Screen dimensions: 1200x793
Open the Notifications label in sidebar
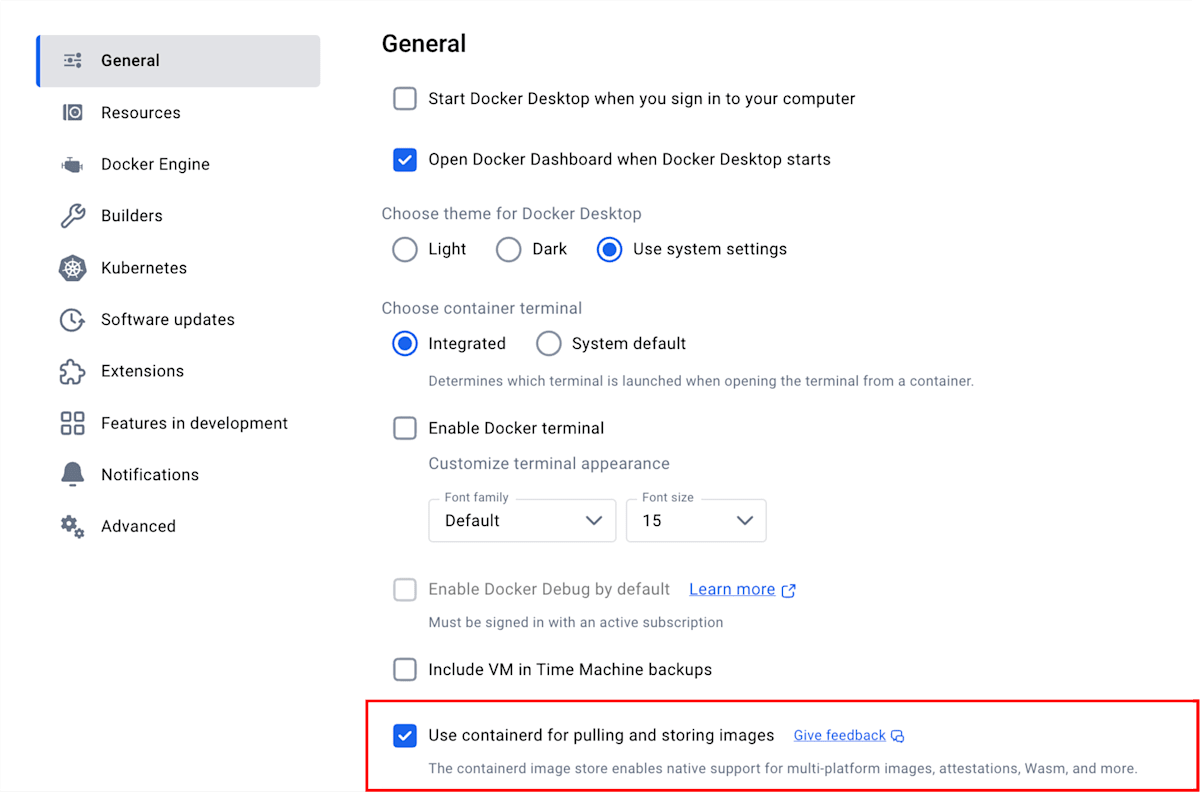pyautogui.click(x=150, y=475)
